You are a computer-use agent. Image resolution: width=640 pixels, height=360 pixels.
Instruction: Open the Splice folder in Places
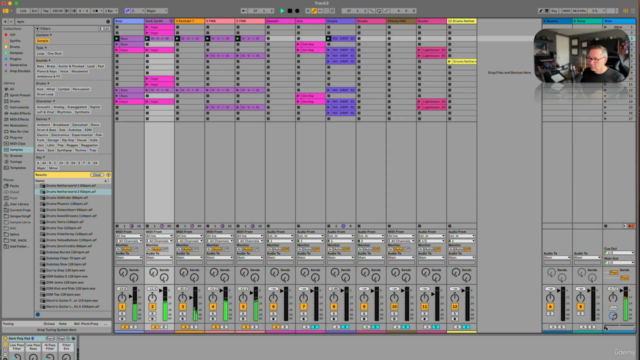pos(15,234)
